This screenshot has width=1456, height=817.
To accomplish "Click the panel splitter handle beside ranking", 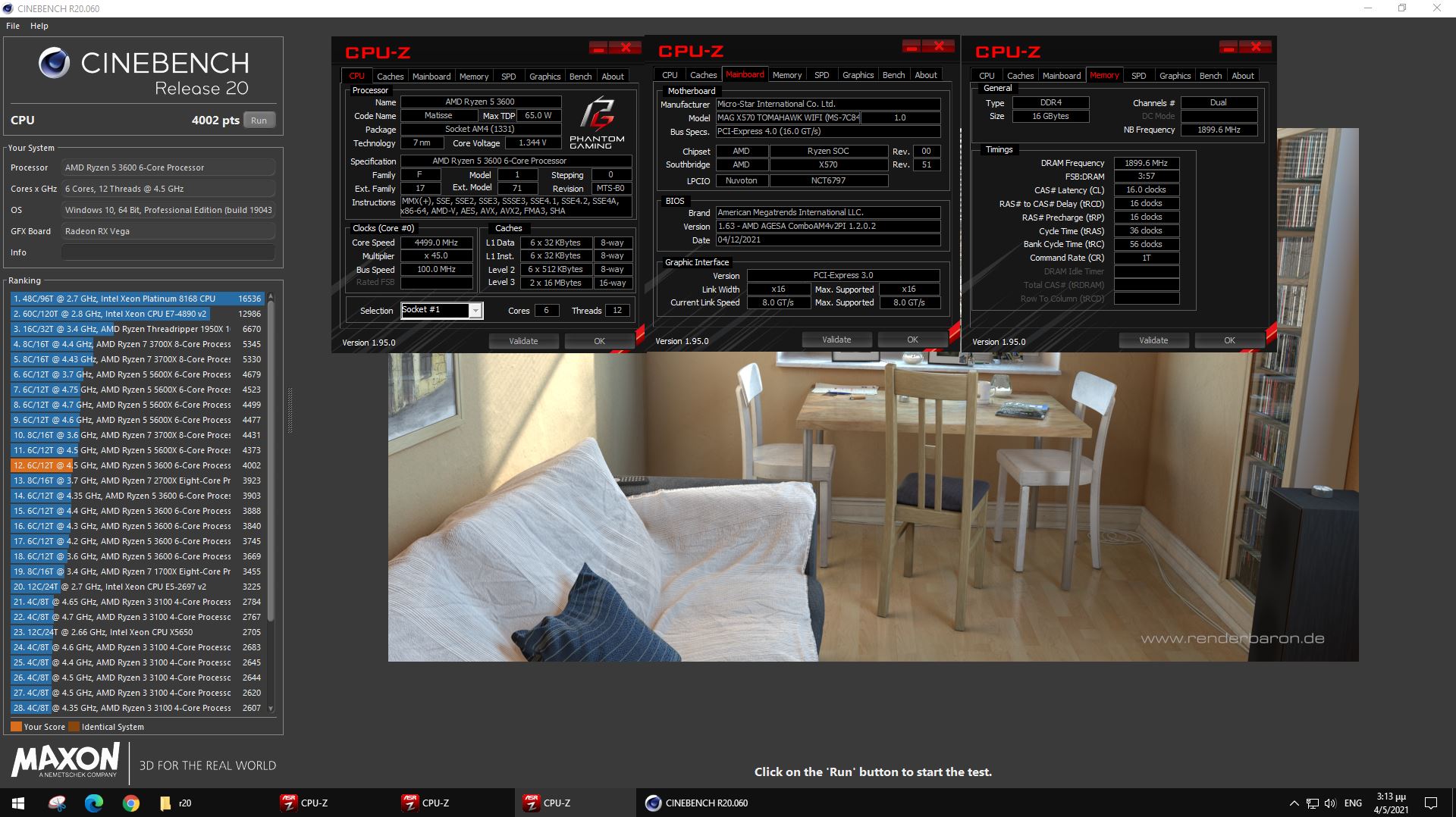I will click(290, 410).
